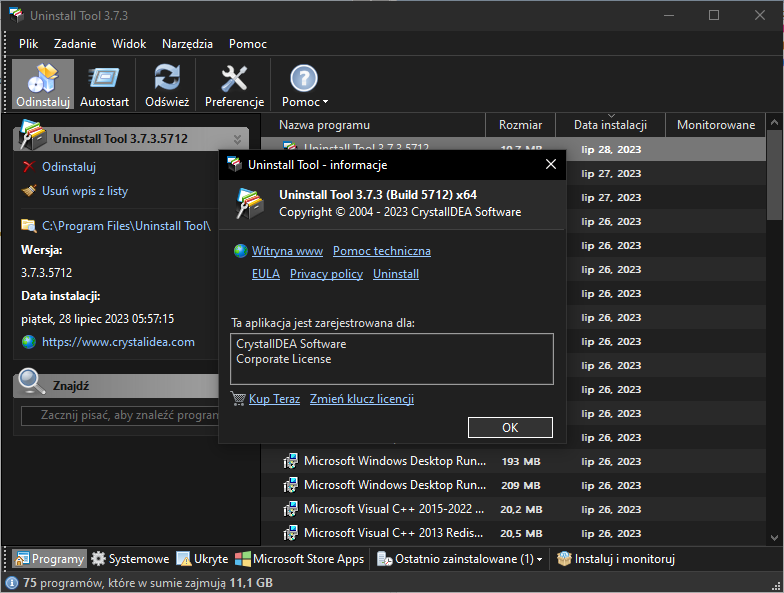The width and height of the screenshot is (784, 593).
Task: Open the Widok menu
Action: tap(129, 44)
